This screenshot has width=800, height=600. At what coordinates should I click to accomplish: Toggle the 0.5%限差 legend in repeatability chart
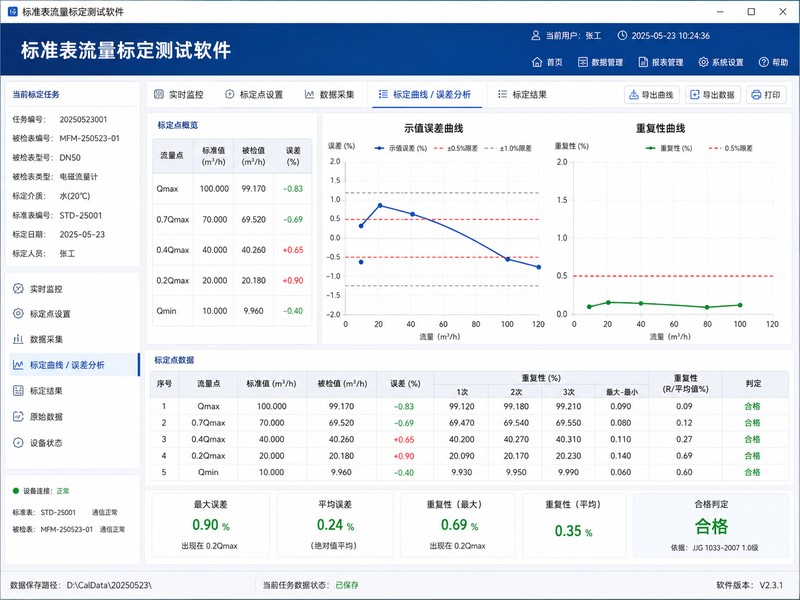coord(731,148)
